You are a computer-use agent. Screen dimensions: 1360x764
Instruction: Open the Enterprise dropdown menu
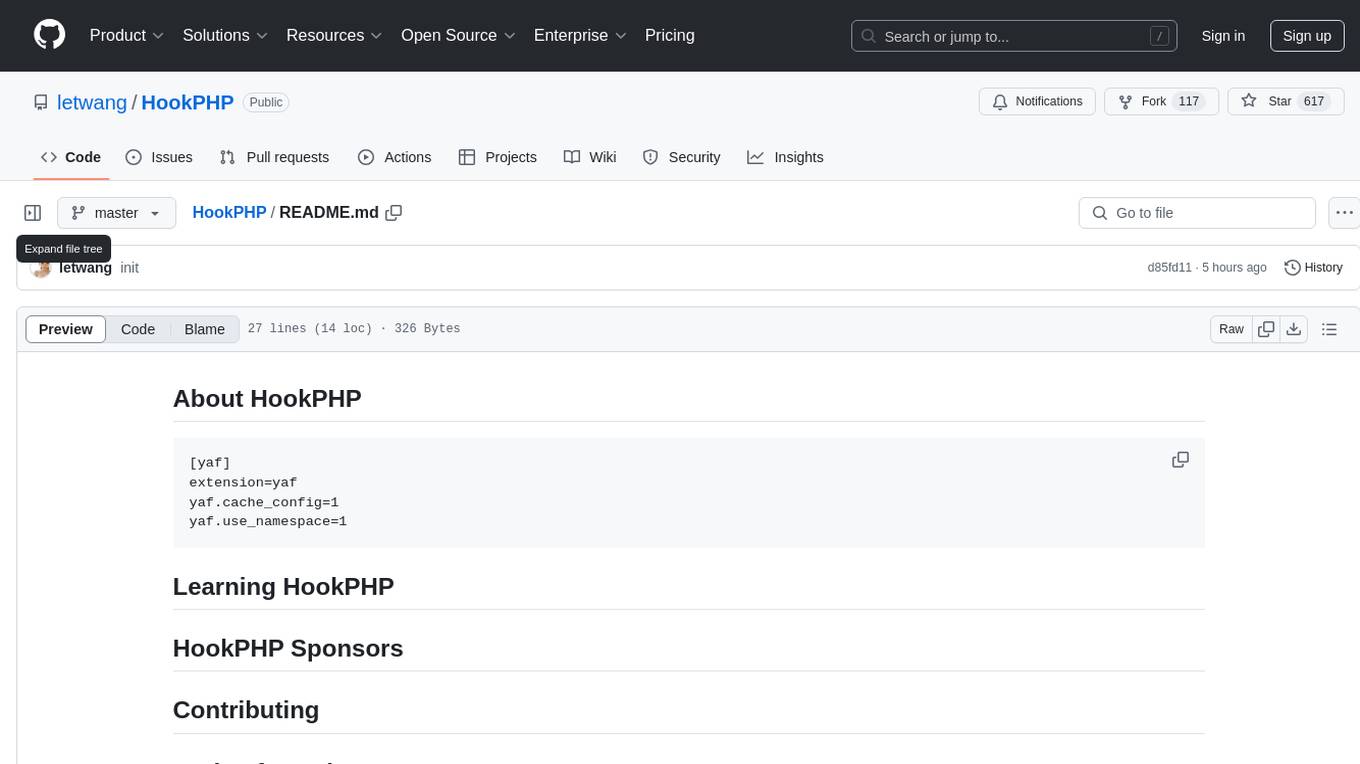click(580, 35)
